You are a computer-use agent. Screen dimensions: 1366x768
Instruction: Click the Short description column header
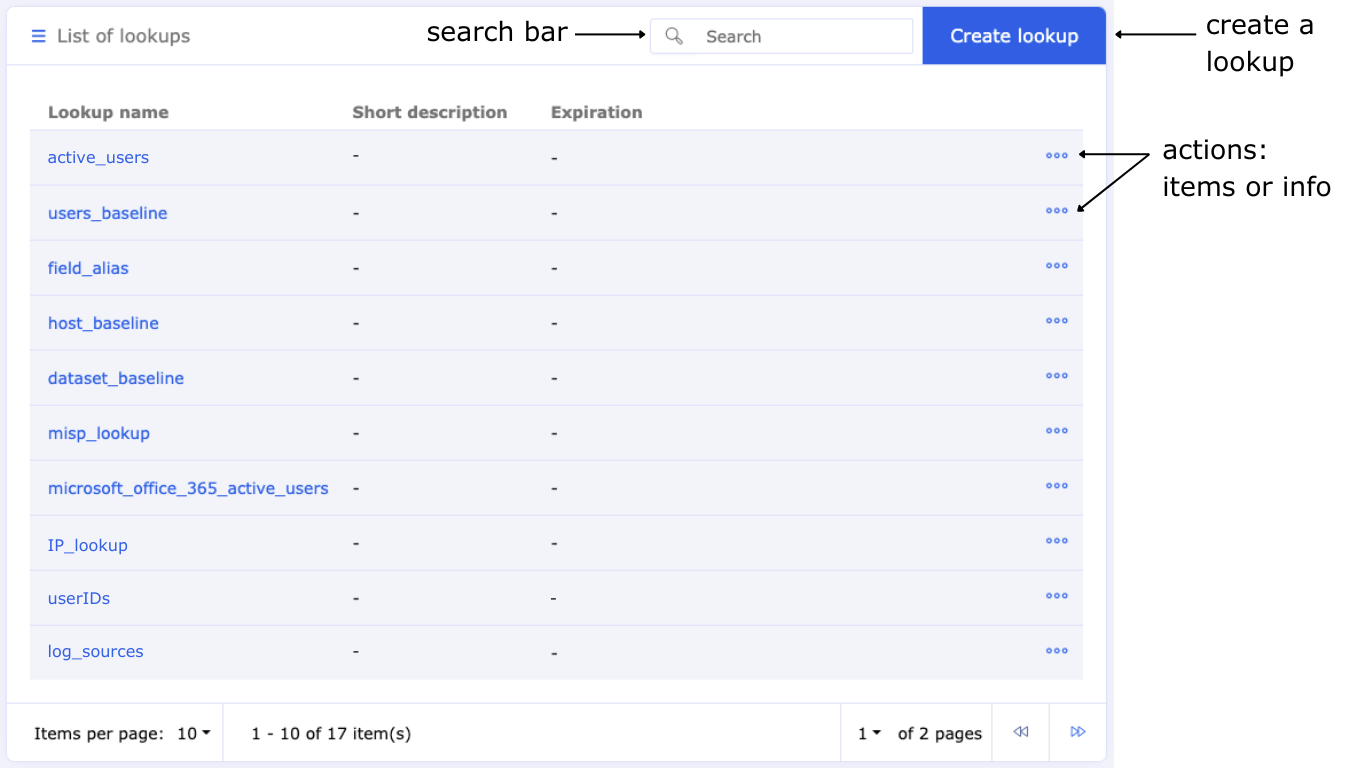(430, 112)
